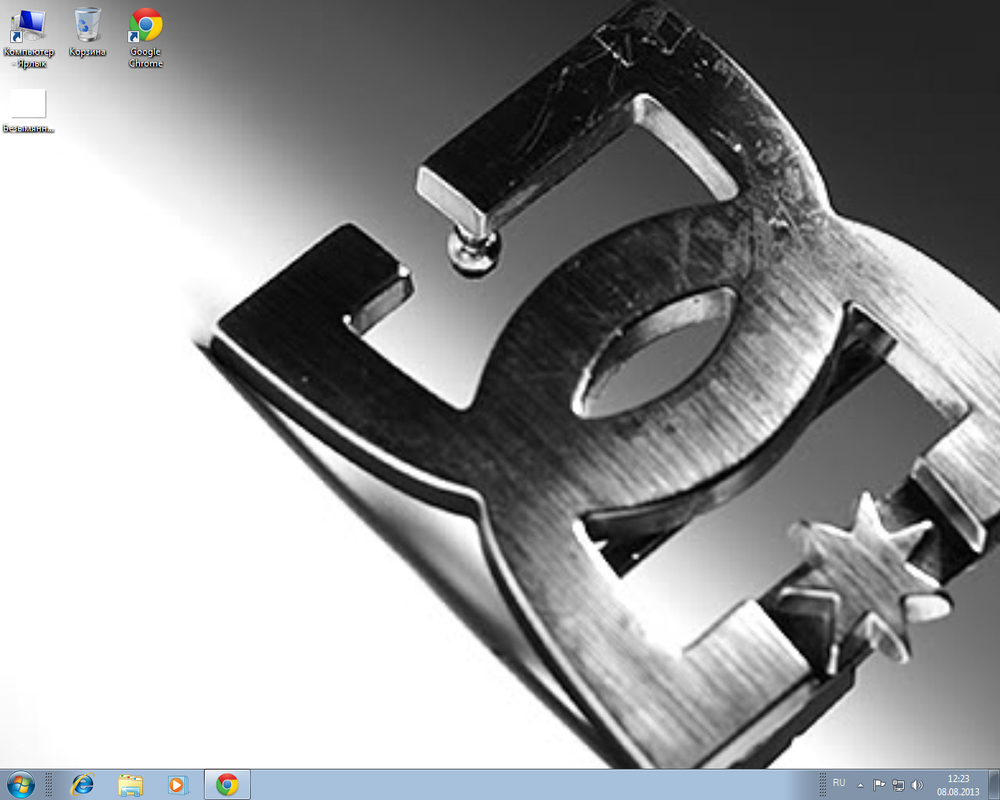1000x800 pixels.
Task: Check network status from the tray icon
Action: [x=899, y=784]
